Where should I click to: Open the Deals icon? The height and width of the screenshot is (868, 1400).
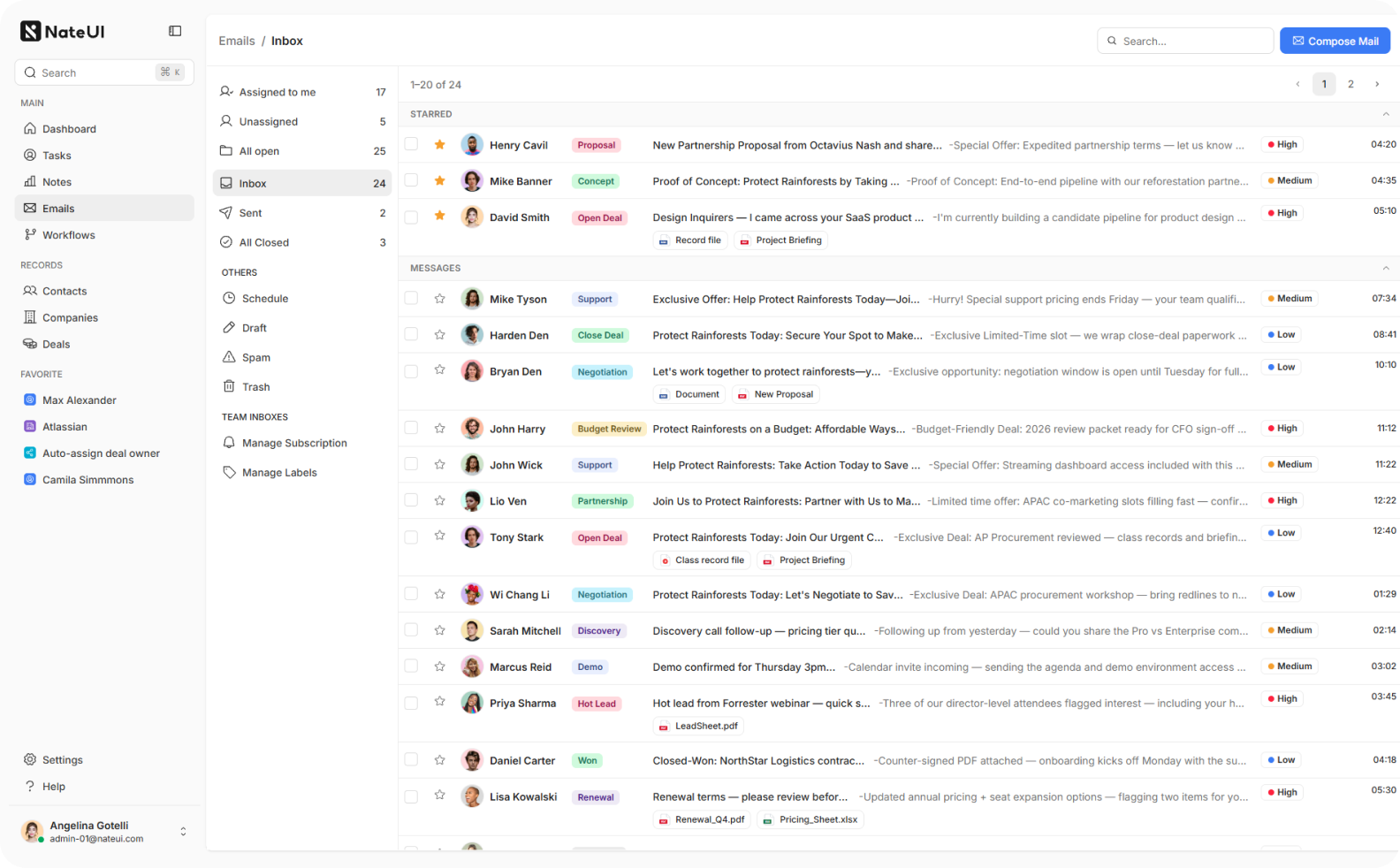point(30,344)
